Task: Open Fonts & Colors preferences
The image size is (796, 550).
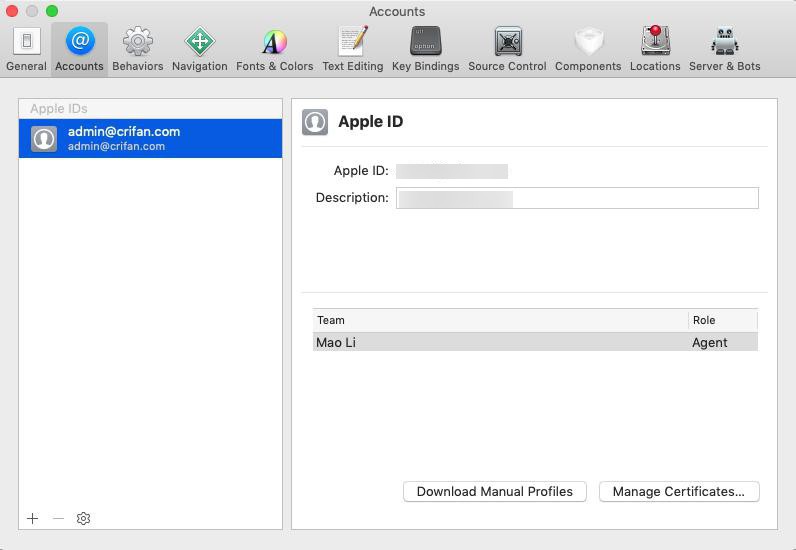Action: tap(275, 49)
